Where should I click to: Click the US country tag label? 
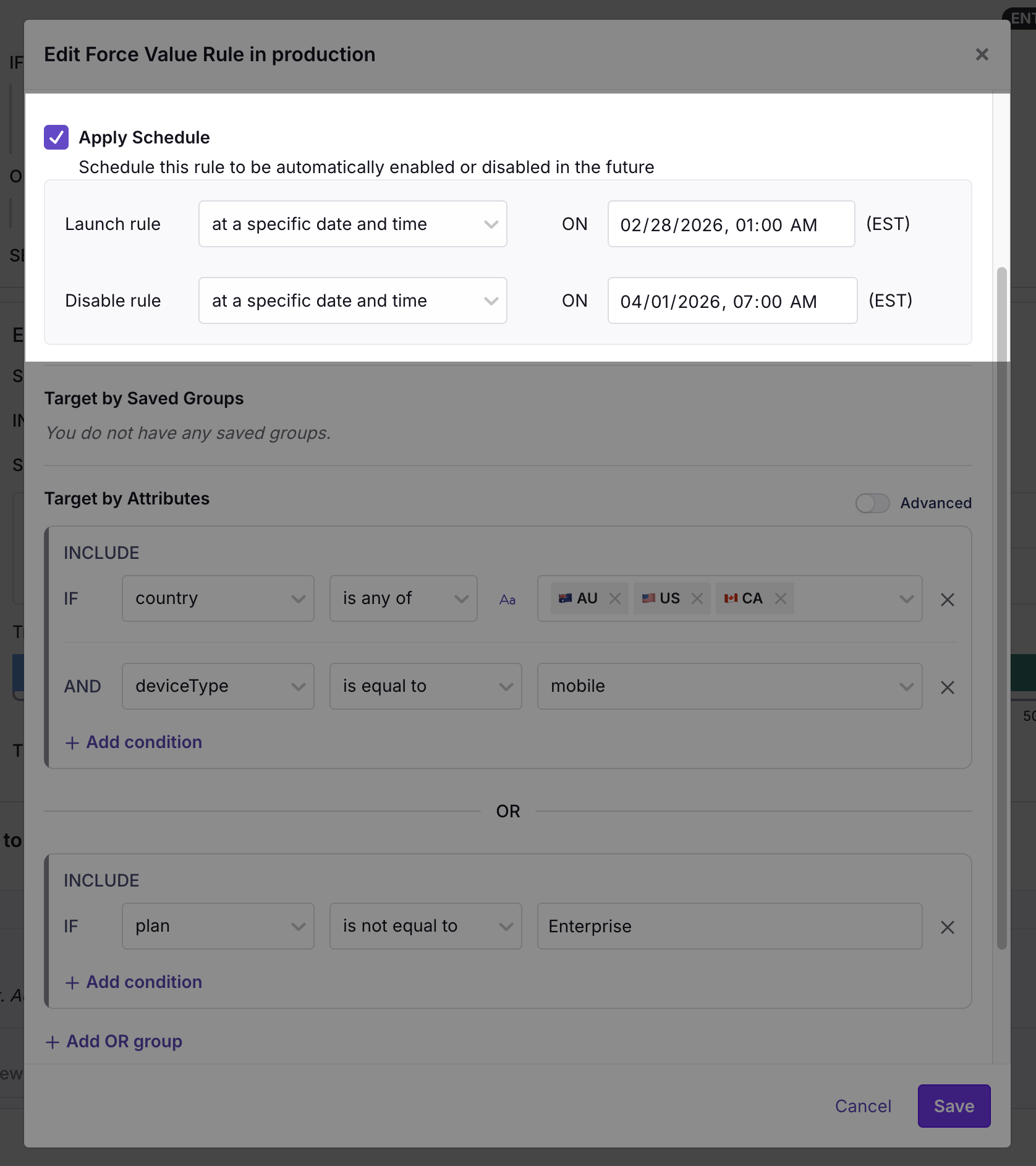[669, 598]
